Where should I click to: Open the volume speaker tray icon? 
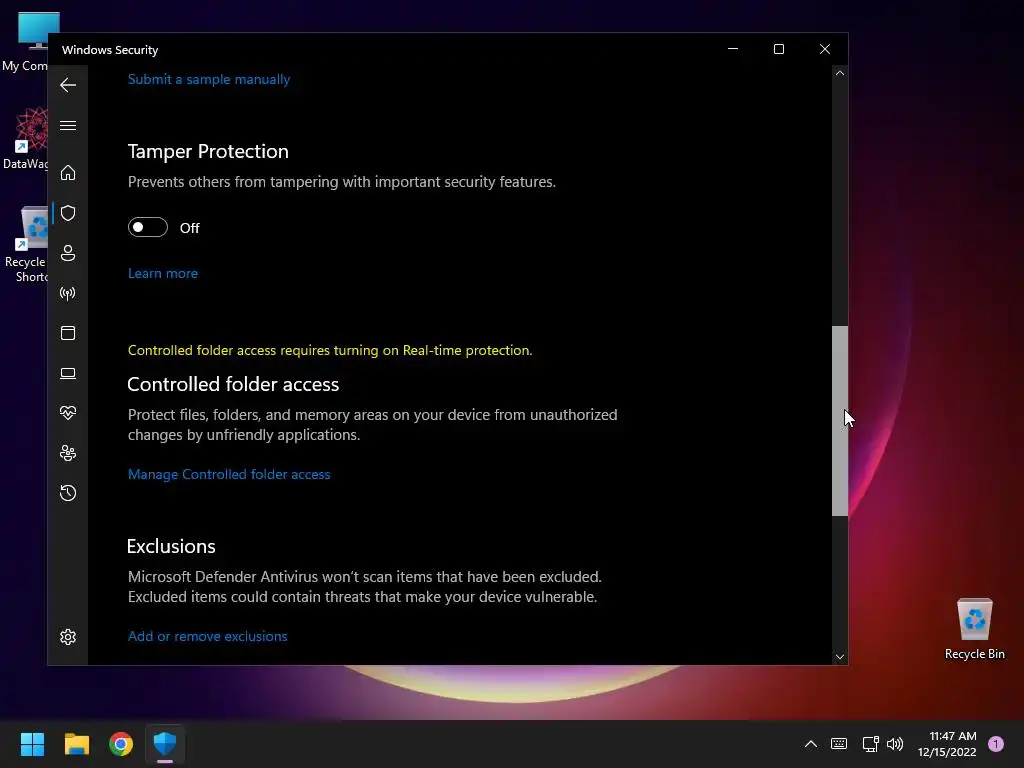click(x=895, y=744)
